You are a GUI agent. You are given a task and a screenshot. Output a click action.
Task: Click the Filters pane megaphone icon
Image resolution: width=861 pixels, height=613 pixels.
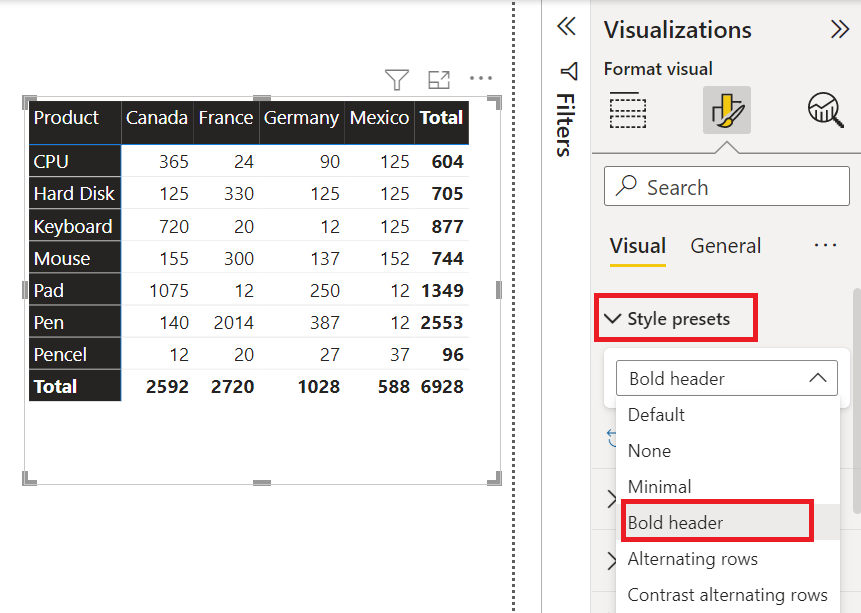568,71
